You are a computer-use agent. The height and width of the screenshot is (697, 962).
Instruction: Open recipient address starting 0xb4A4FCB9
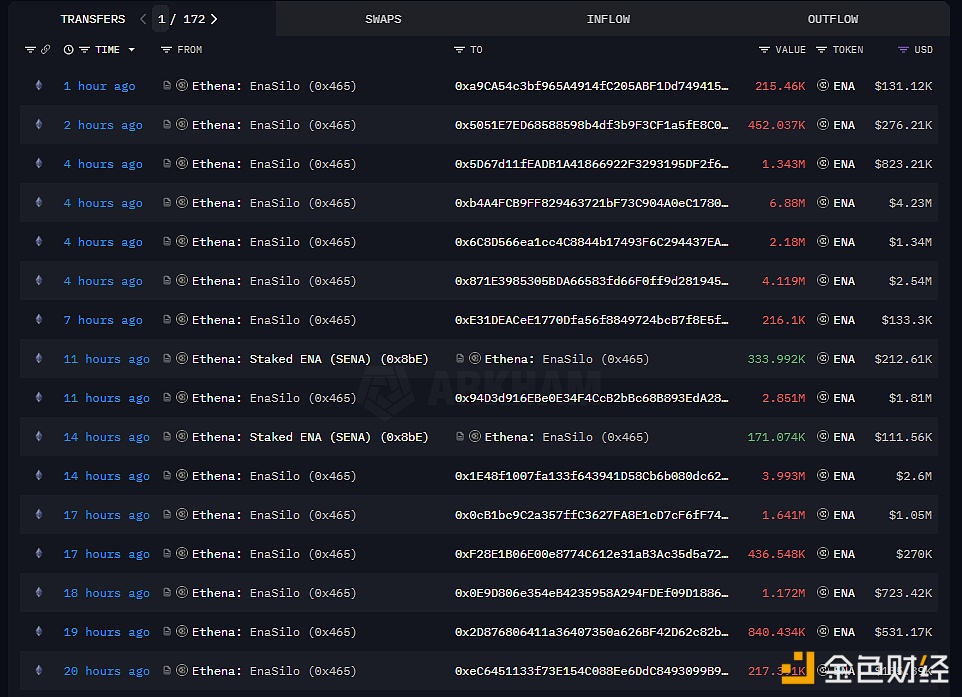point(591,203)
